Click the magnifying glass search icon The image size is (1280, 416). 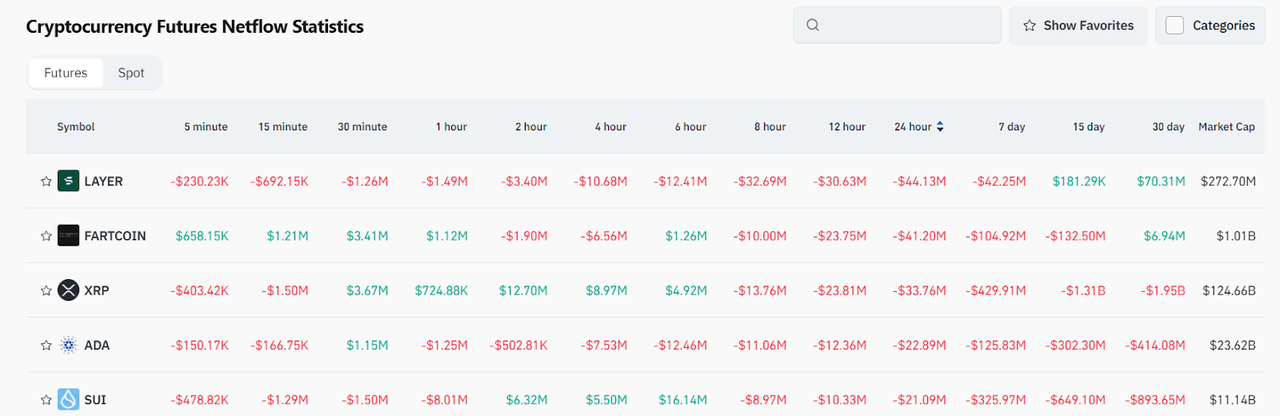[x=813, y=26]
